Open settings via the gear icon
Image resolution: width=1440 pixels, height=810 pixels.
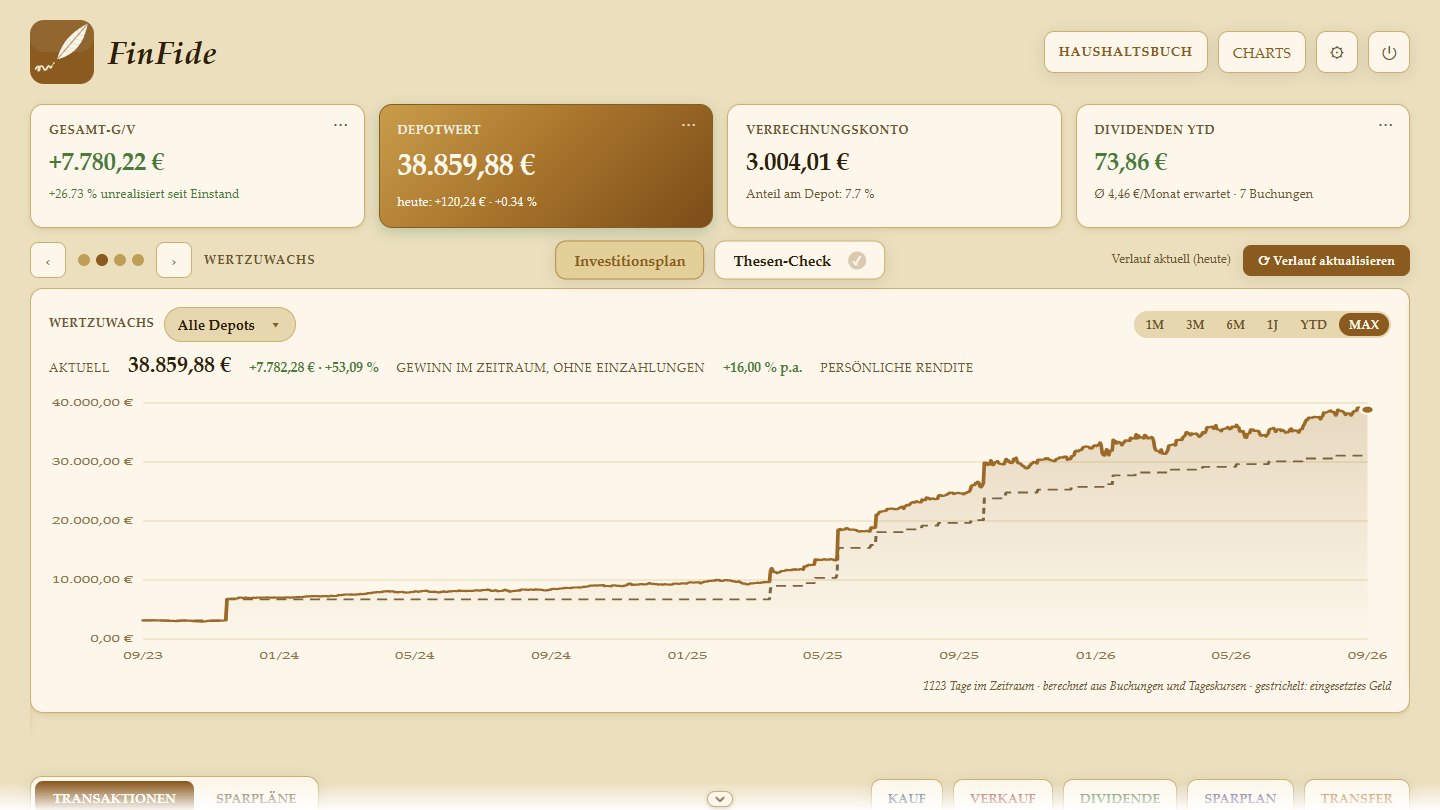[x=1337, y=53]
